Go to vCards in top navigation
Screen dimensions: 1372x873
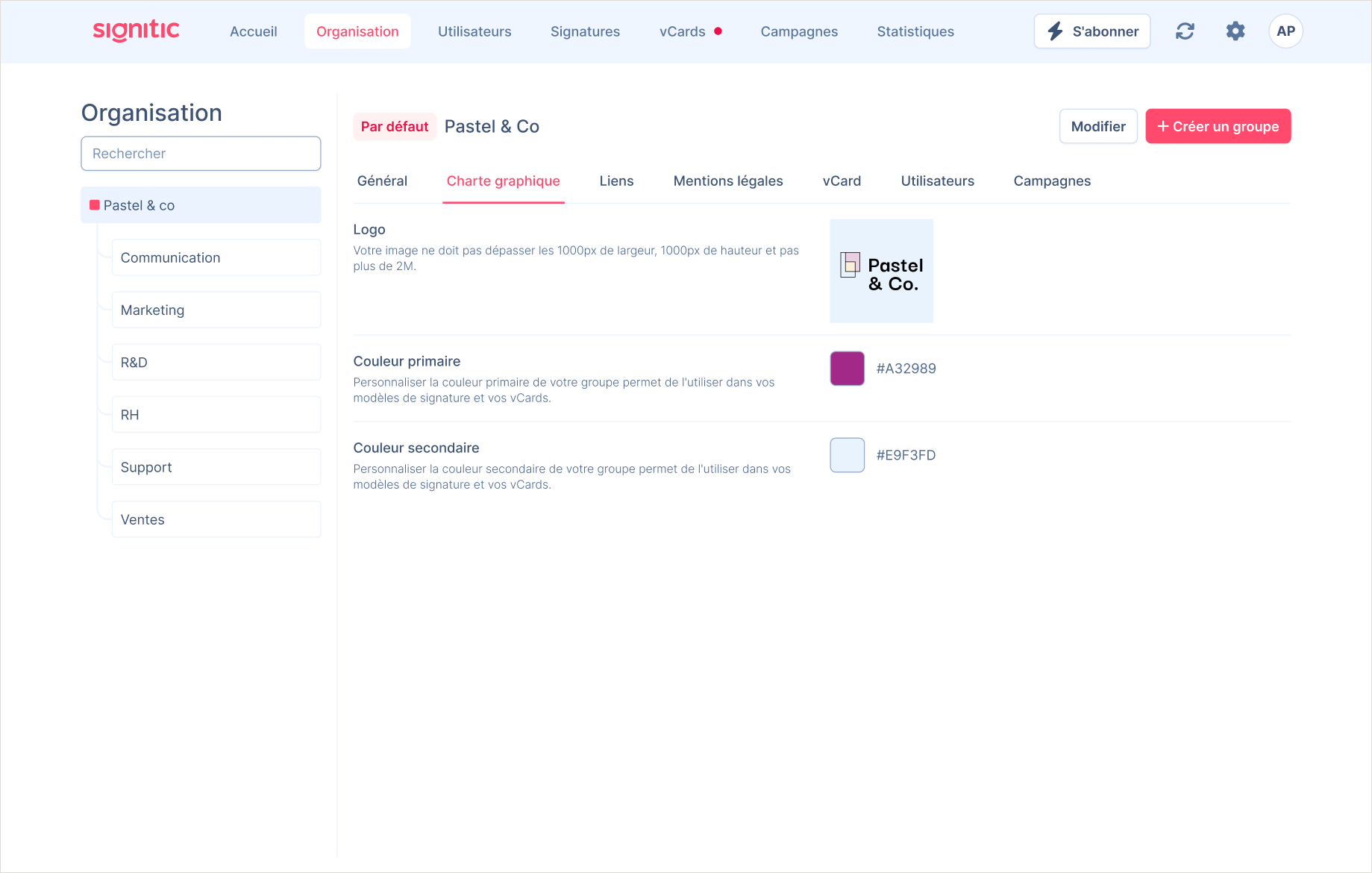[x=682, y=31]
